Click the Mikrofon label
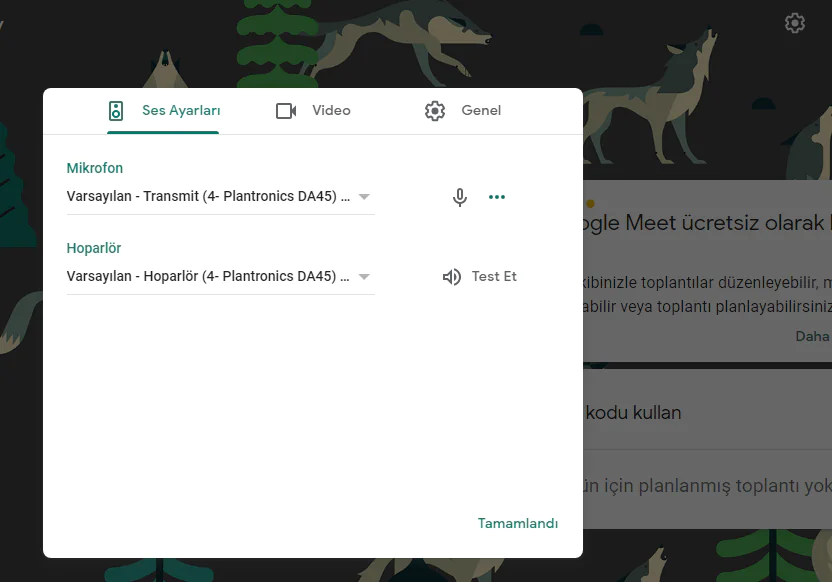Viewport: 832px width, 582px height. tap(94, 168)
